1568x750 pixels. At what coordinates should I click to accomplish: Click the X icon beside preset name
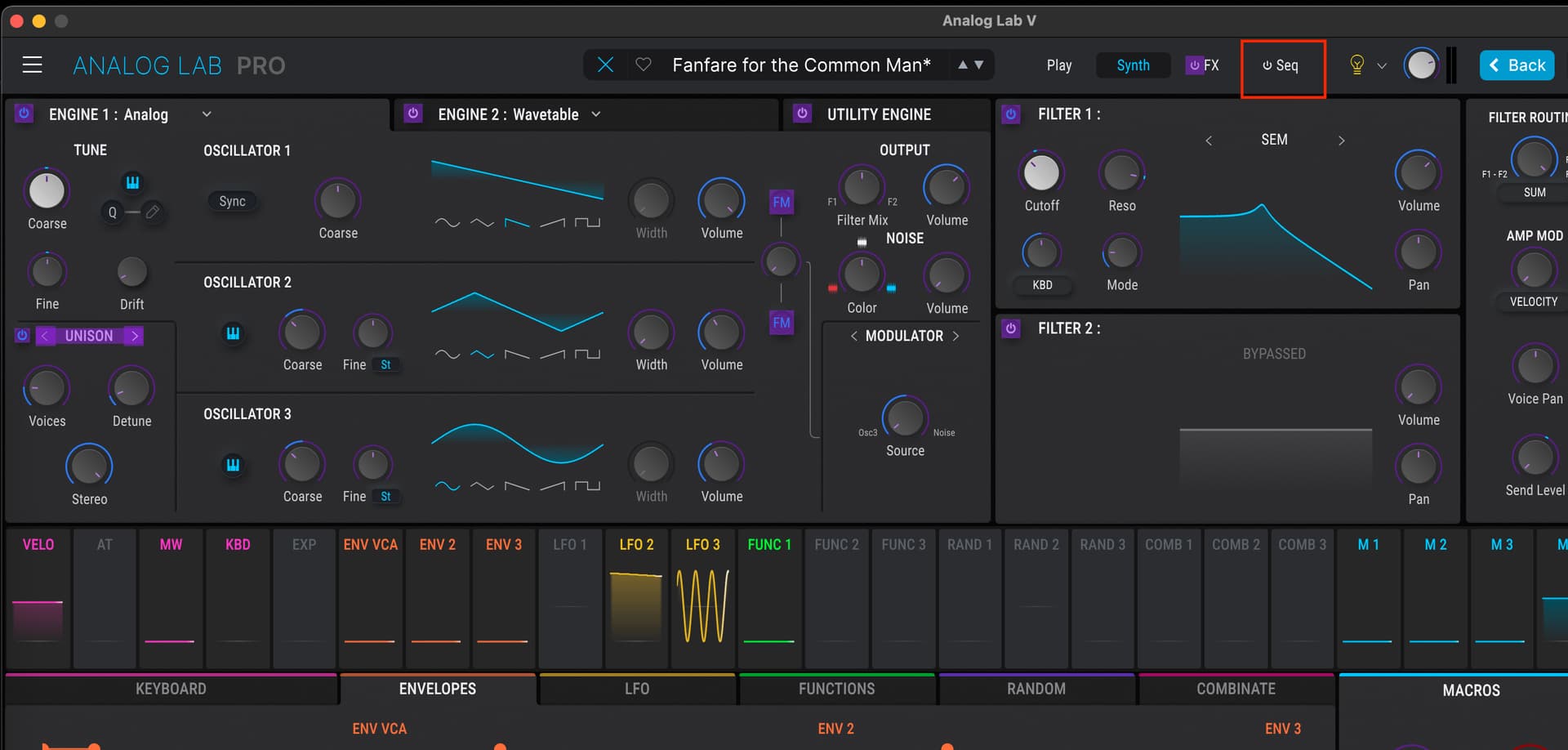point(605,65)
